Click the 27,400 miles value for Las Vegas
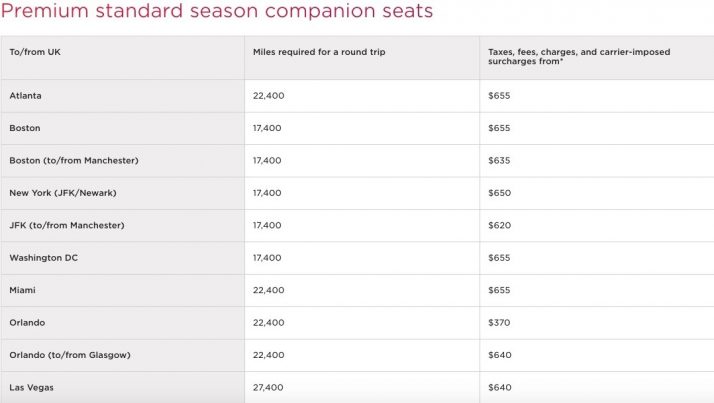The width and height of the screenshot is (714, 403). click(x=268, y=387)
